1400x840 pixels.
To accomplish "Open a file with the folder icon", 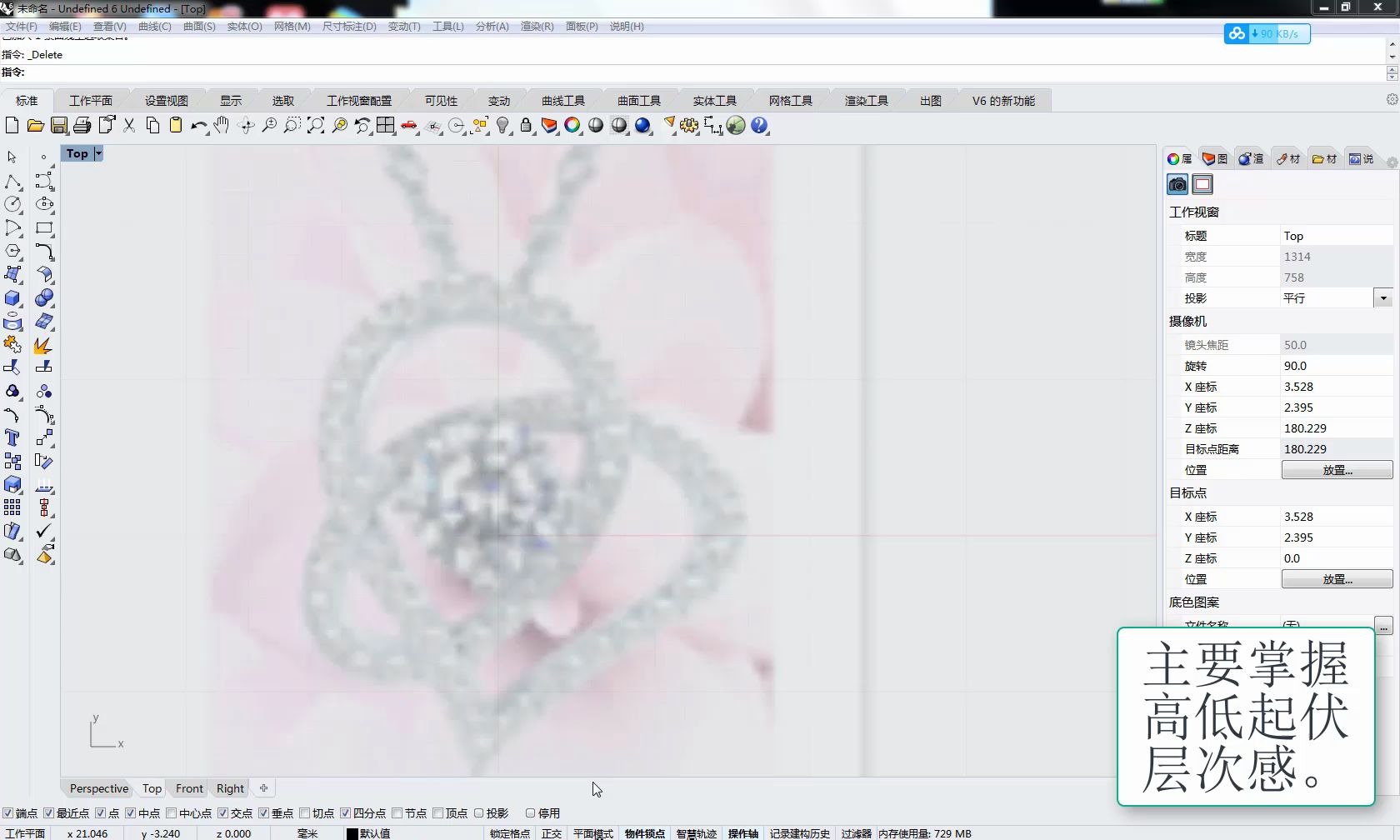I will [x=35, y=126].
